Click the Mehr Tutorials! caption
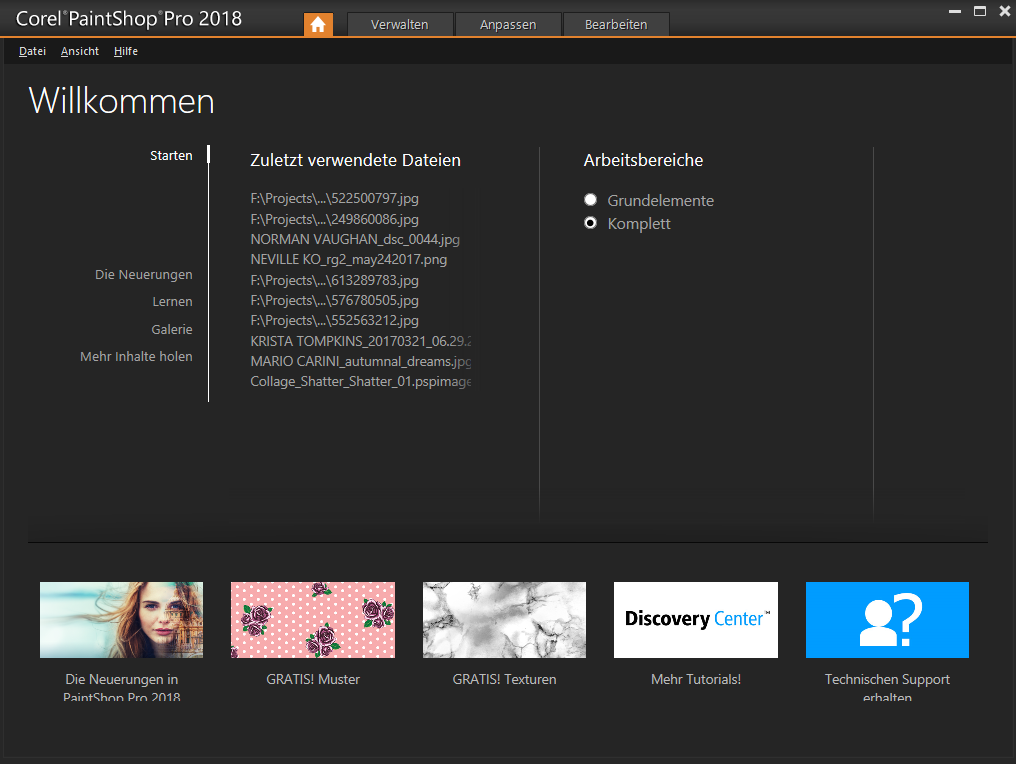1016x764 pixels. (696, 679)
